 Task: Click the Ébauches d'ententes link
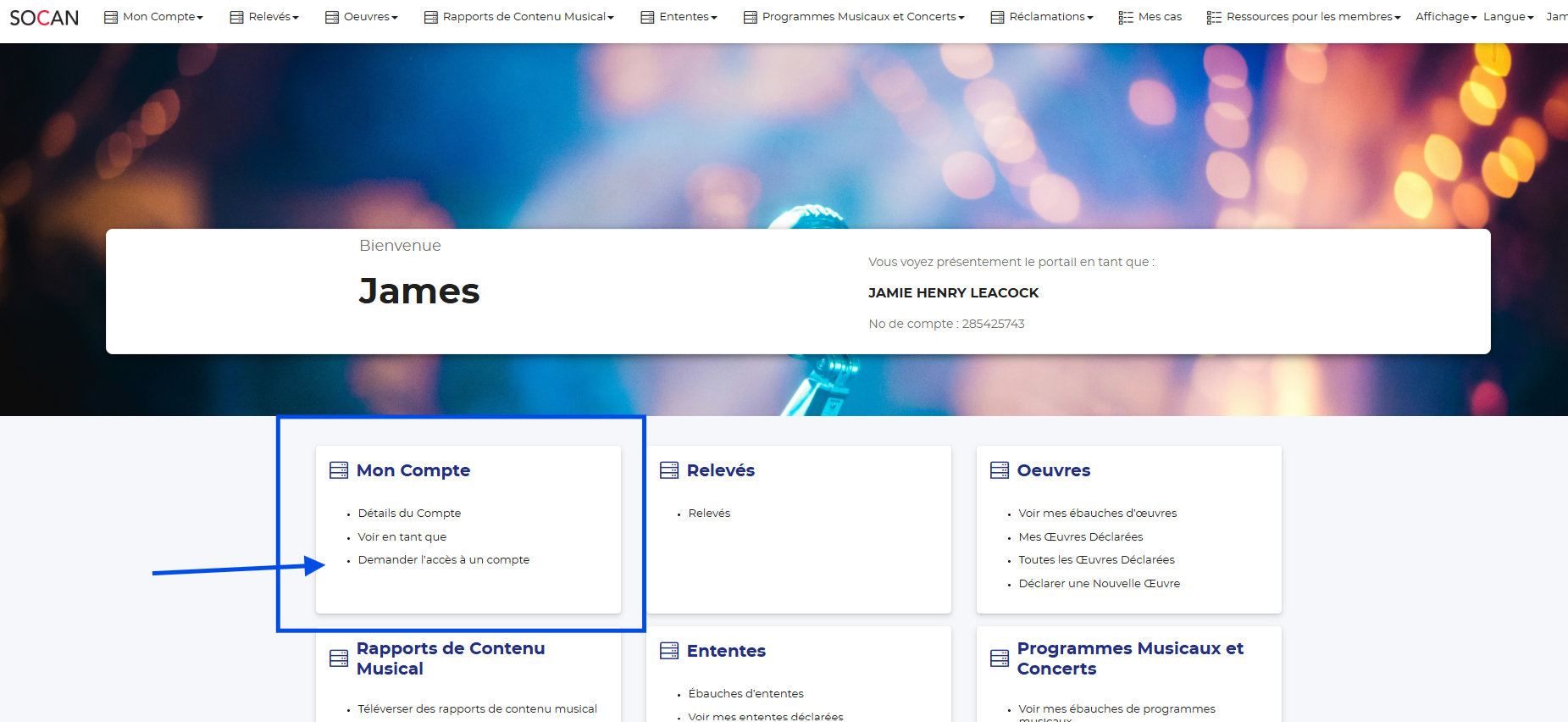pyautogui.click(x=745, y=694)
